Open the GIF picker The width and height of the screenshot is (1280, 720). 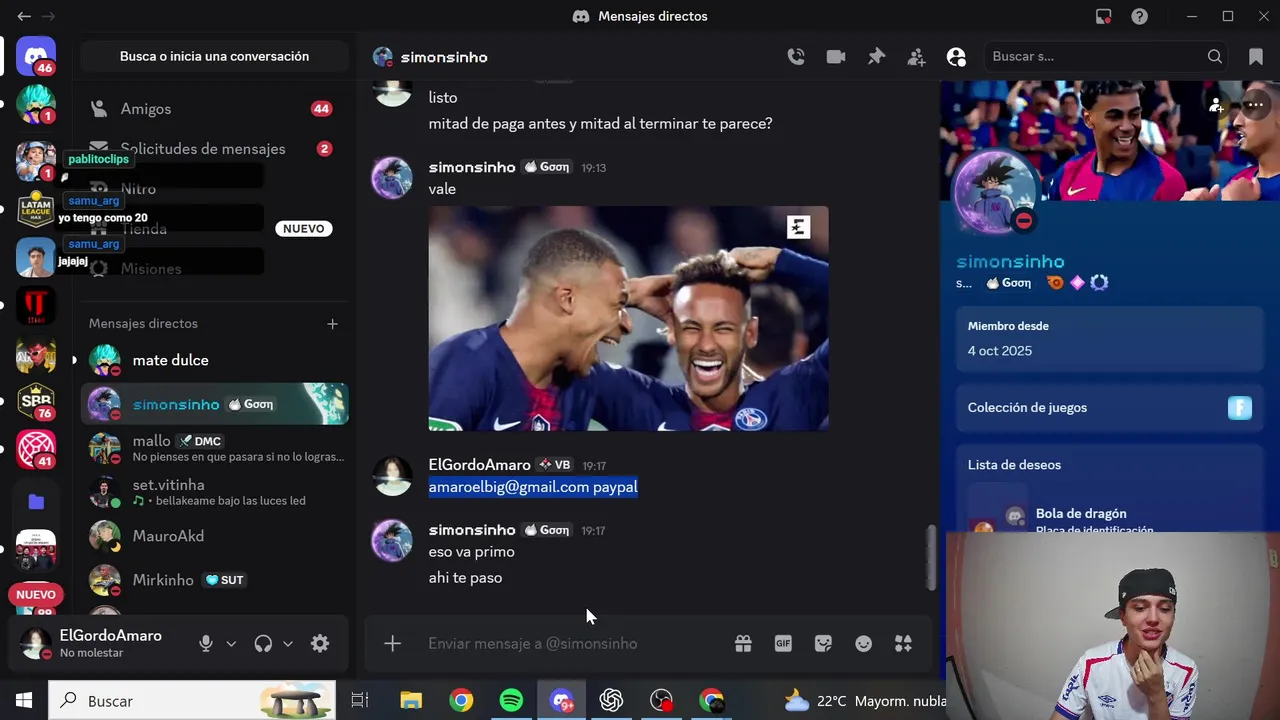tap(783, 644)
